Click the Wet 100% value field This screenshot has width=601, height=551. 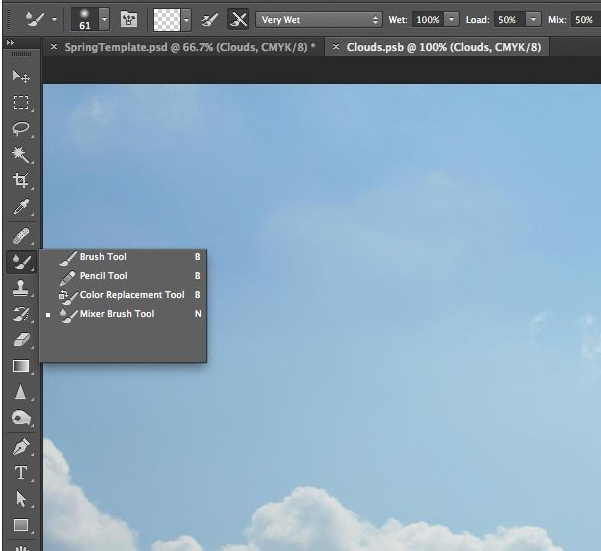428,20
